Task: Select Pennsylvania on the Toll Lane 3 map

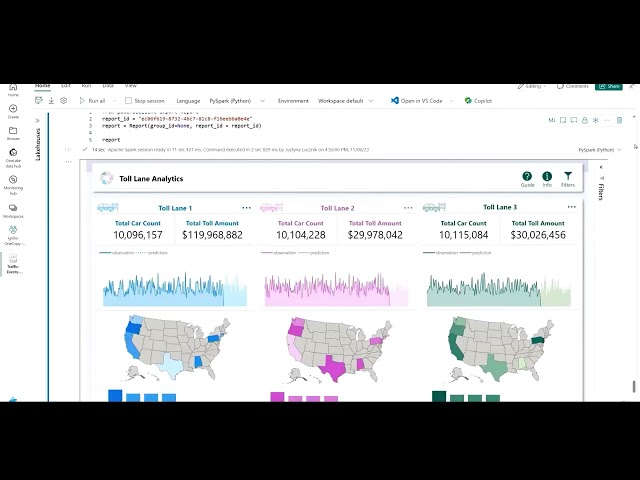Action: [539, 340]
